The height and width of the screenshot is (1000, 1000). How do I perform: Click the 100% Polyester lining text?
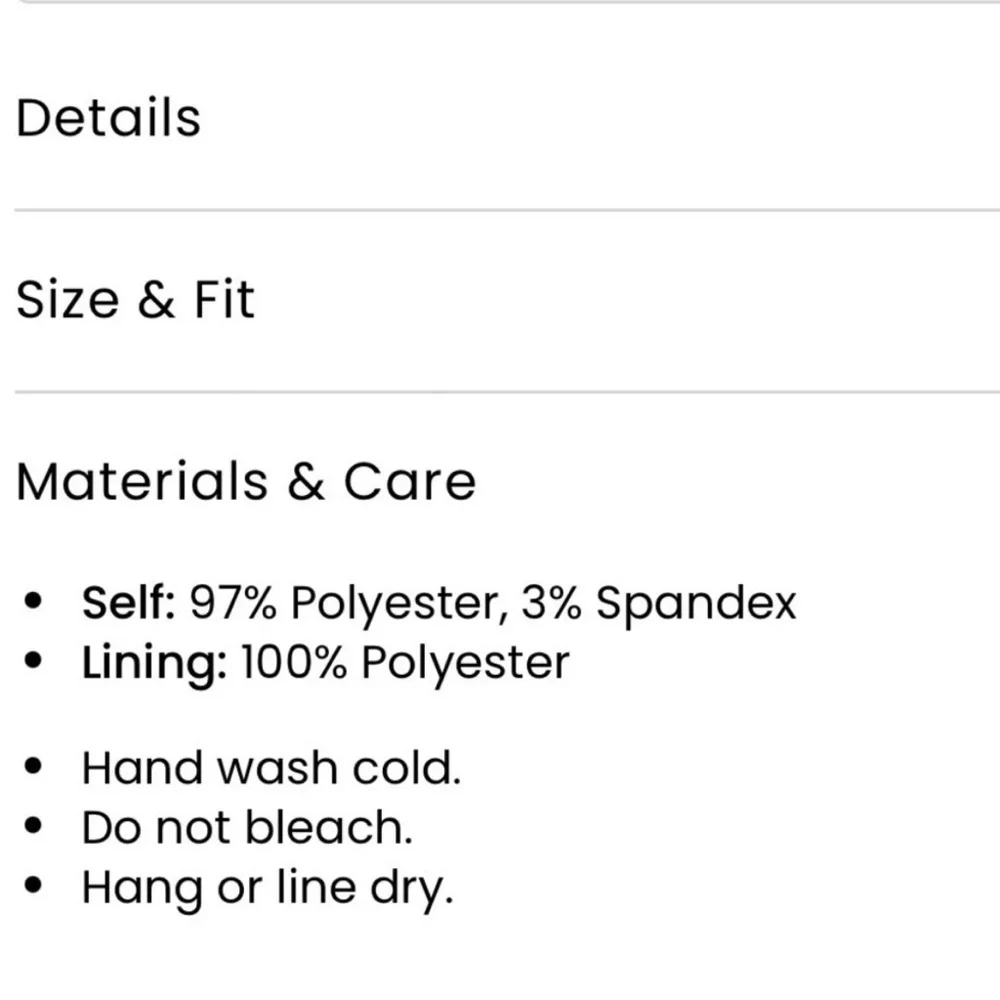click(x=405, y=664)
